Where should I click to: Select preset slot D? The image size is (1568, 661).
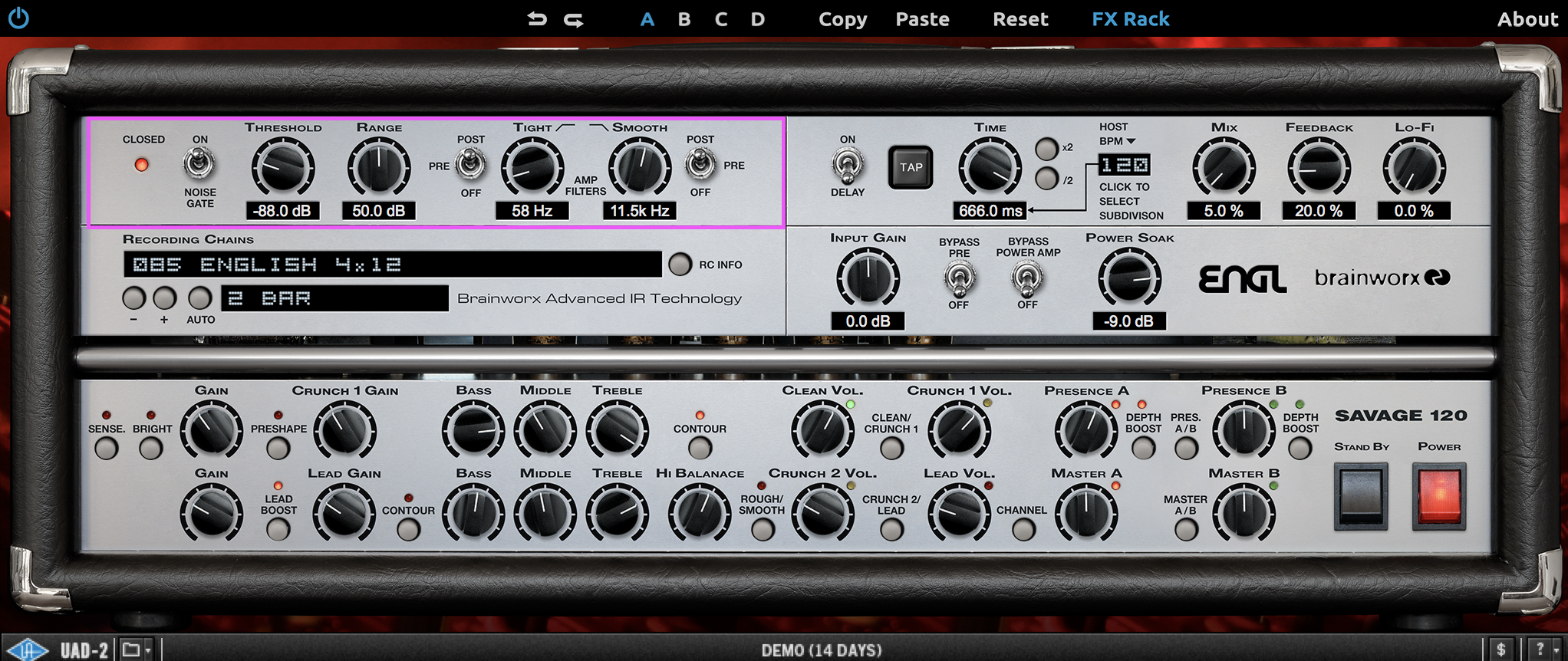tap(758, 19)
